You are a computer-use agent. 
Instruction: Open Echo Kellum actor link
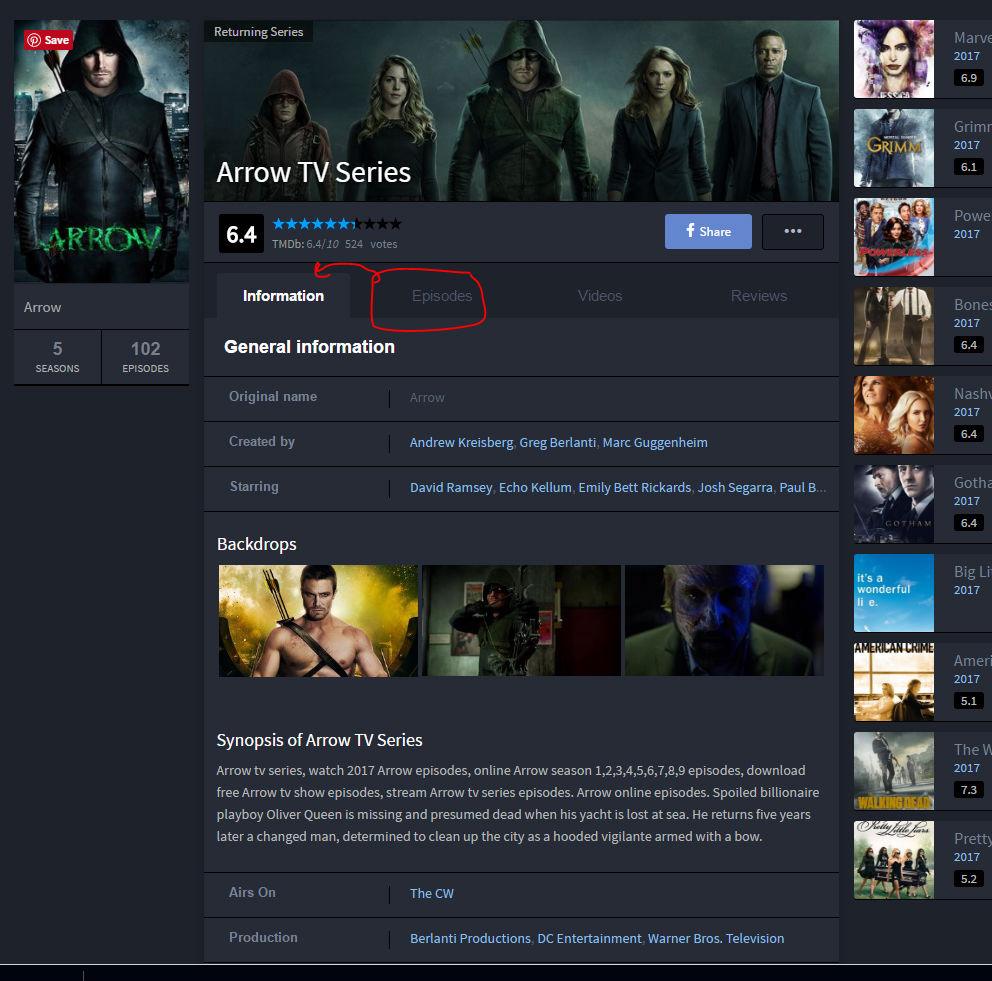tap(535, 488)
